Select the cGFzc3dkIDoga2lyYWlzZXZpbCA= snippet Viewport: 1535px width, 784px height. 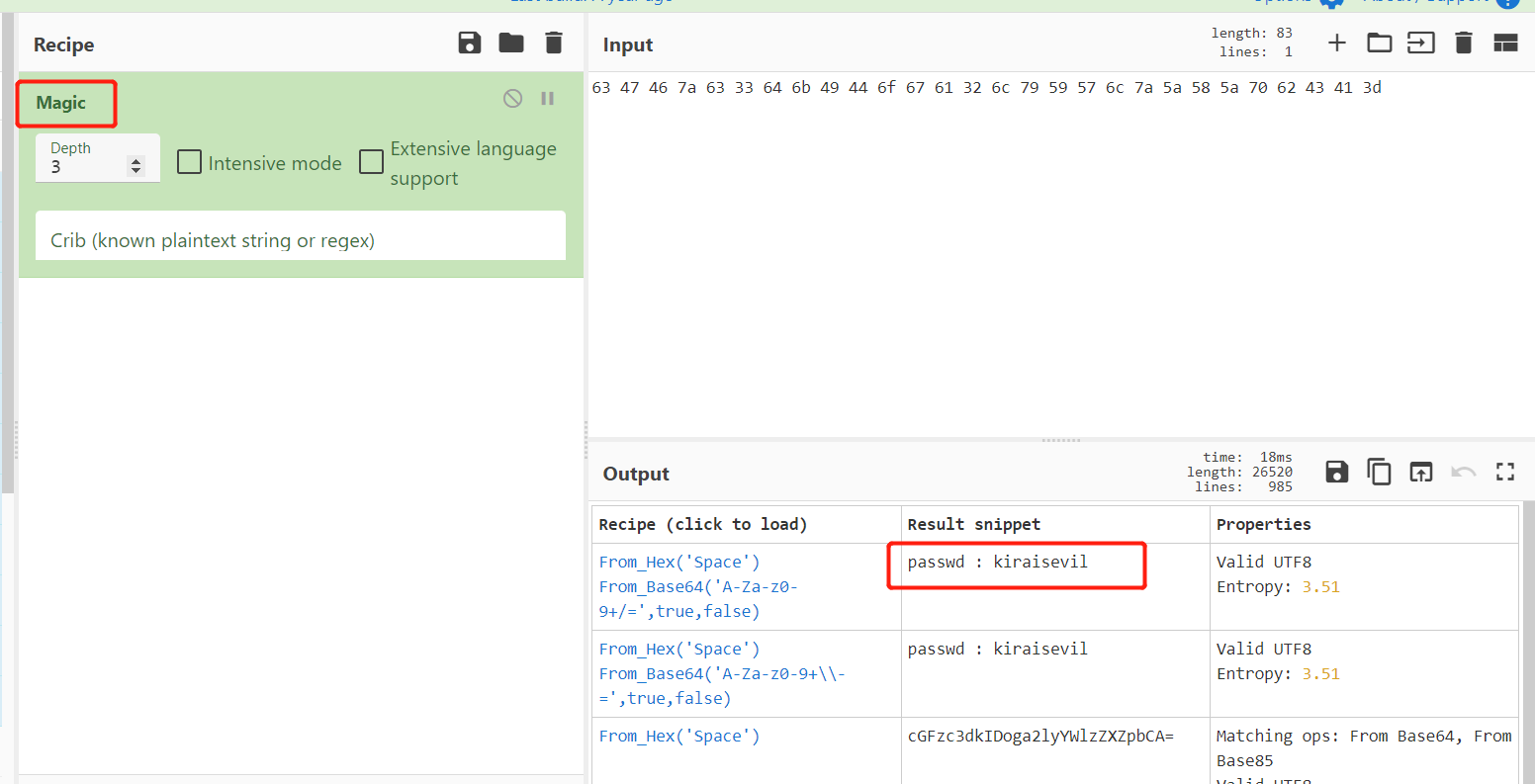tap(1040, 736)
